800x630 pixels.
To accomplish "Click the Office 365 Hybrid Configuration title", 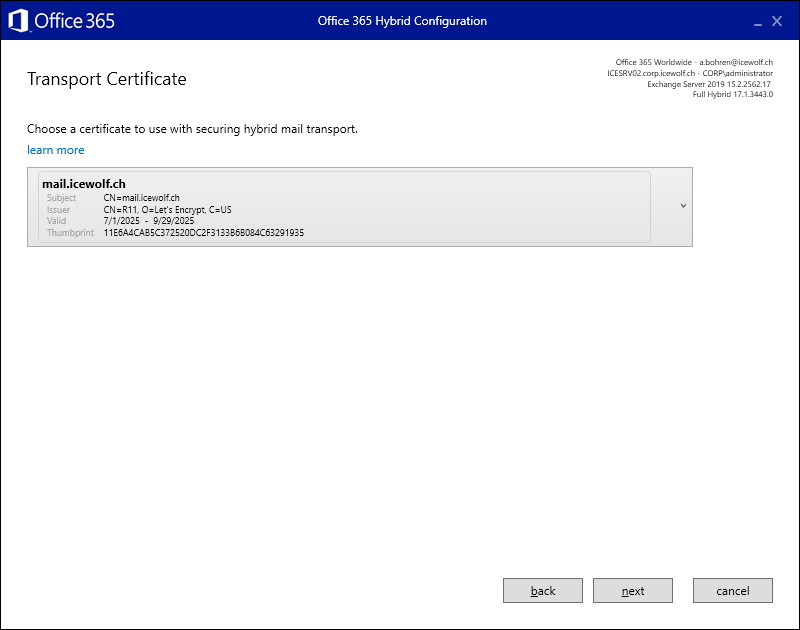I will (x=402, y=21).
